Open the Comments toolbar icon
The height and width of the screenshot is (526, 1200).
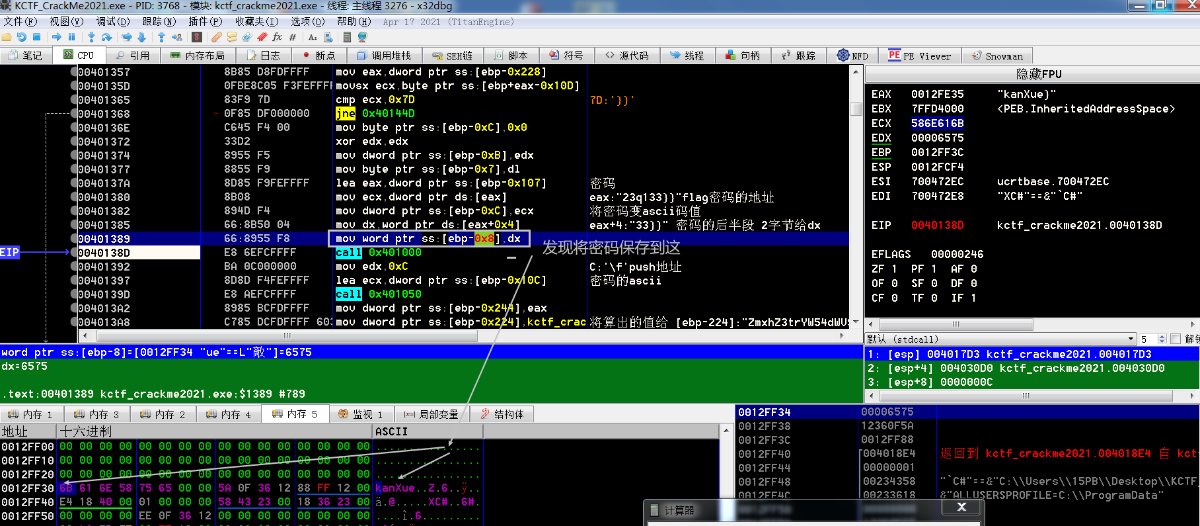tap(232, 37)
